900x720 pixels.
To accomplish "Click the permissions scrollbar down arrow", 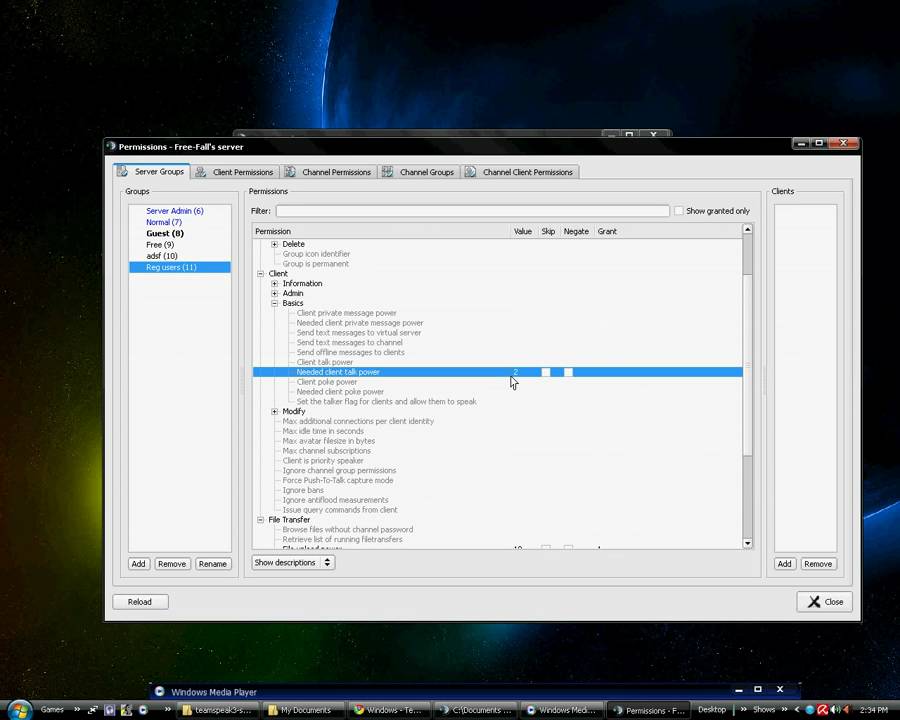I will click(x=747, y=543).
